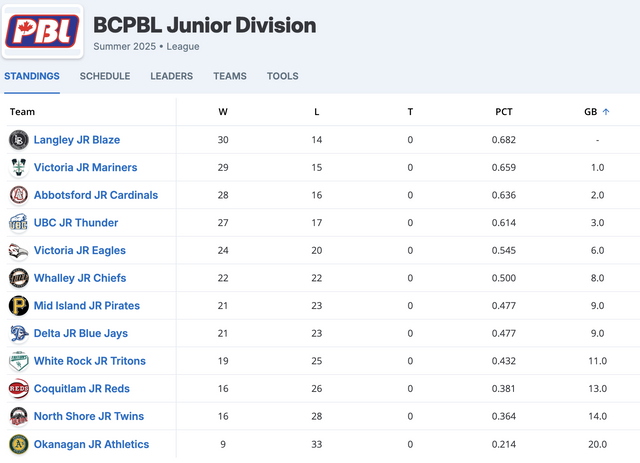Viewport: 640px width, 463px height.
Task: Click the PBL league logo
Action: tap(42, 31)
